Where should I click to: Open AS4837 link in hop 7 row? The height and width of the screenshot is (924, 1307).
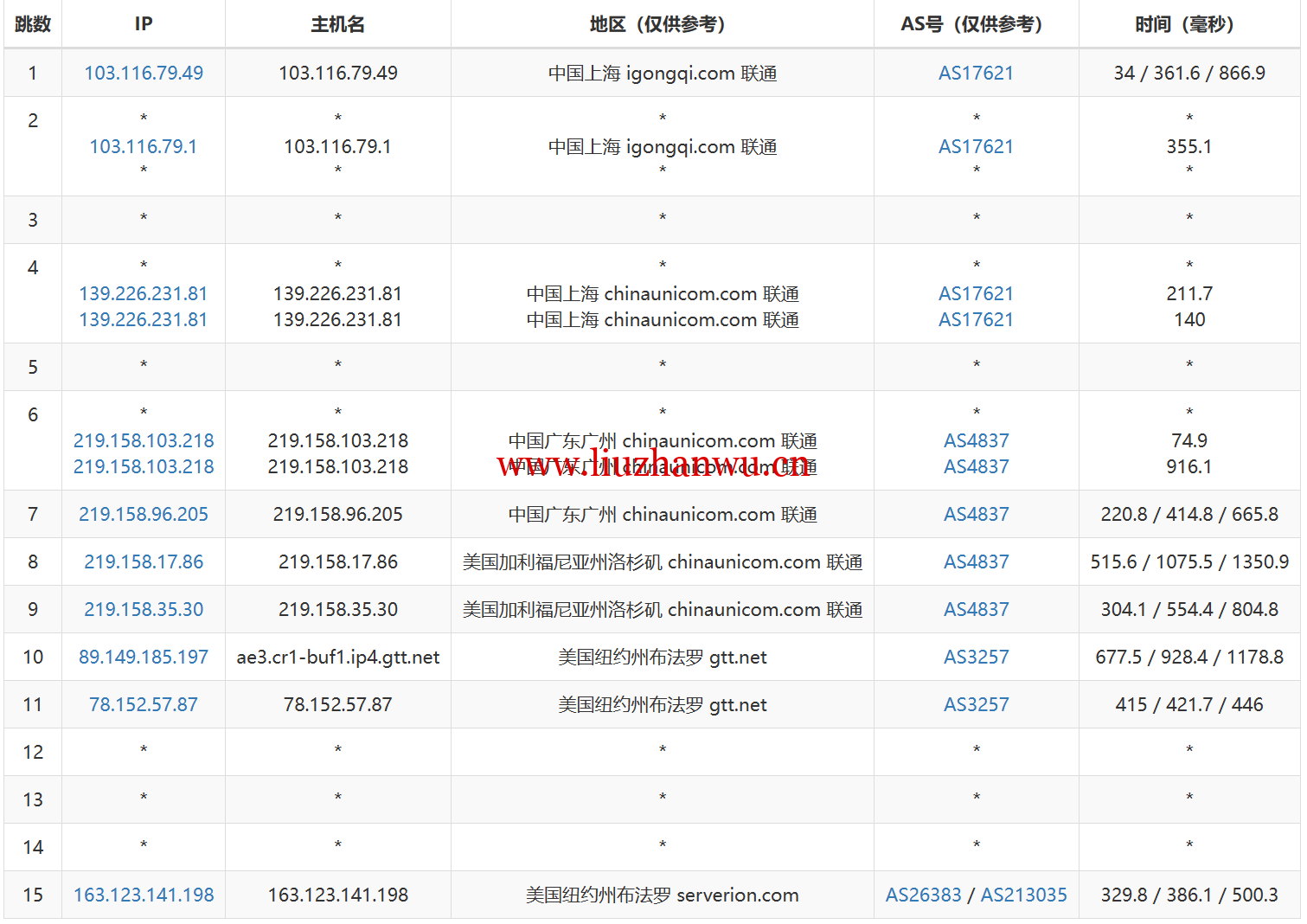976,514
